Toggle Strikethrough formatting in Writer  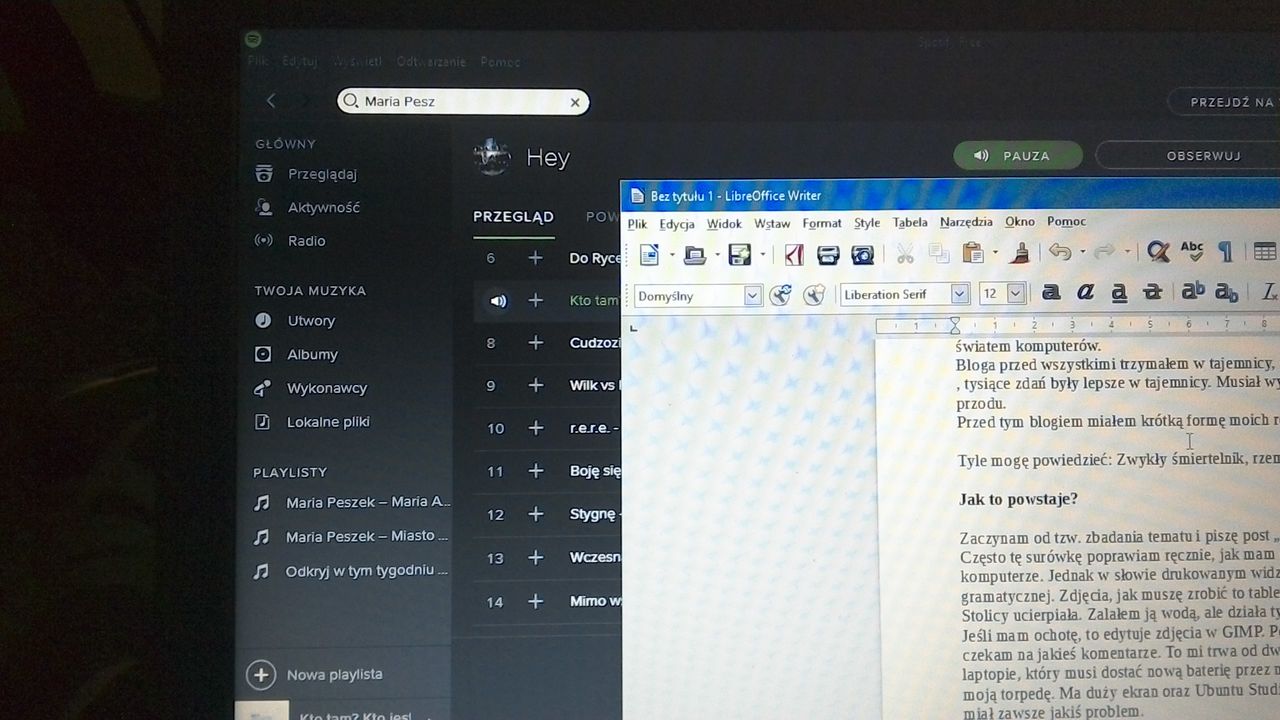(1153, 292)
